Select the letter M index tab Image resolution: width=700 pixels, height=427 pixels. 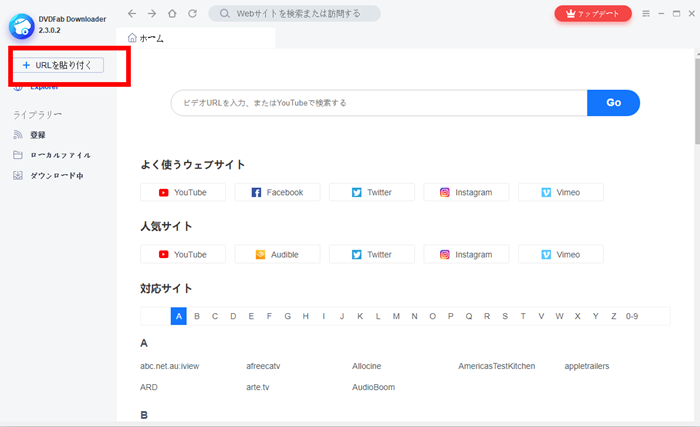[396, 316]
